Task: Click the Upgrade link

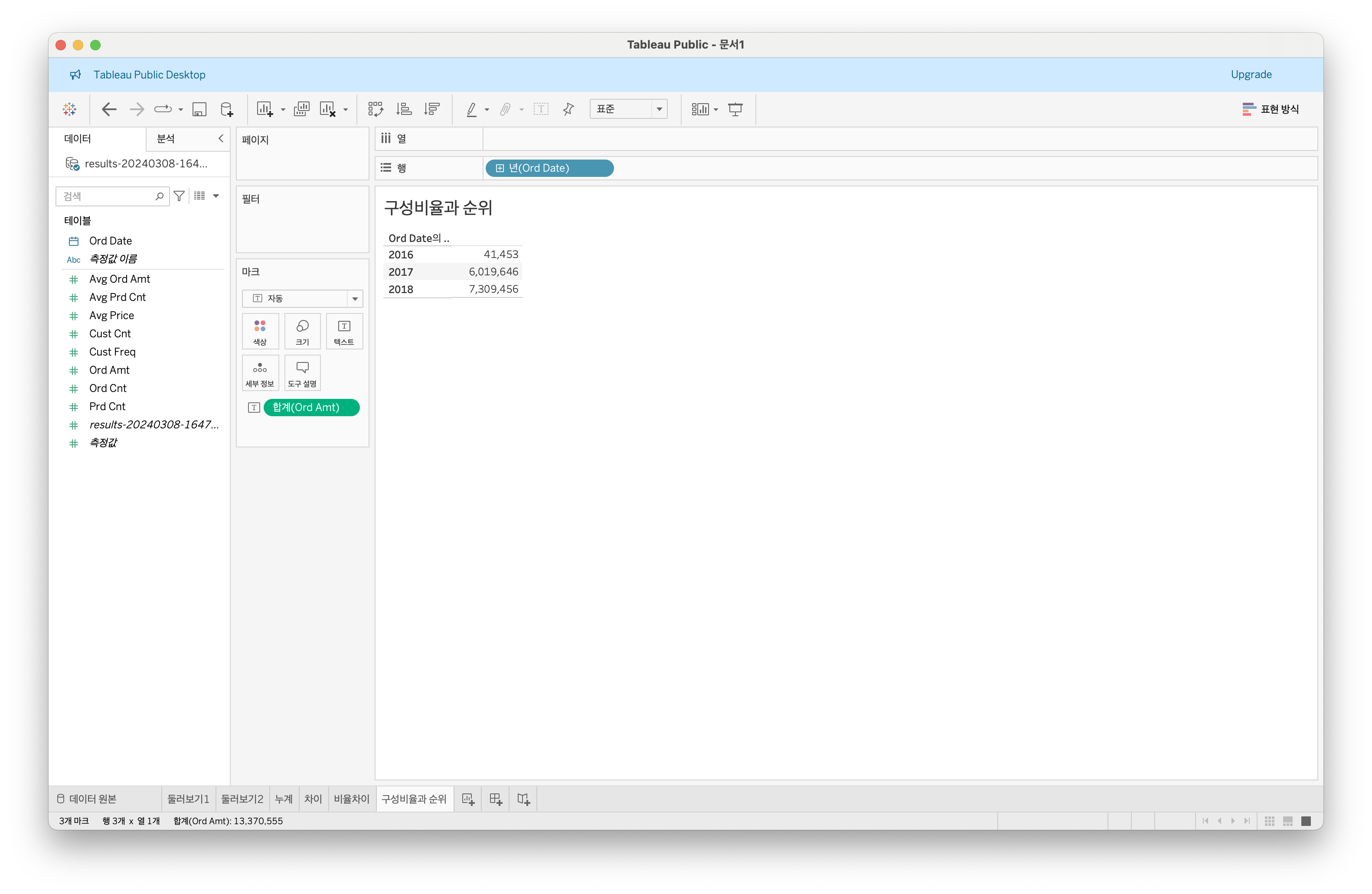Action: [x=1250, y=75]
